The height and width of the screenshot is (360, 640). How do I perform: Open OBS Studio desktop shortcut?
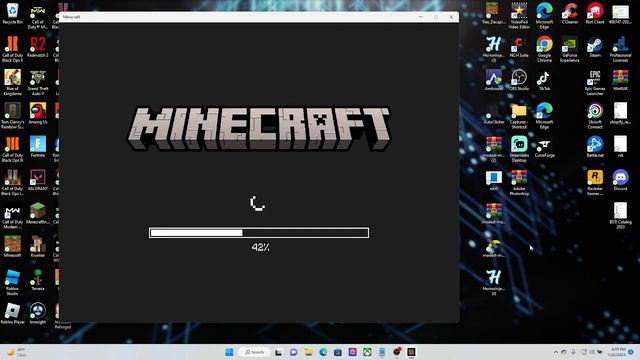[x=519, y=80]
